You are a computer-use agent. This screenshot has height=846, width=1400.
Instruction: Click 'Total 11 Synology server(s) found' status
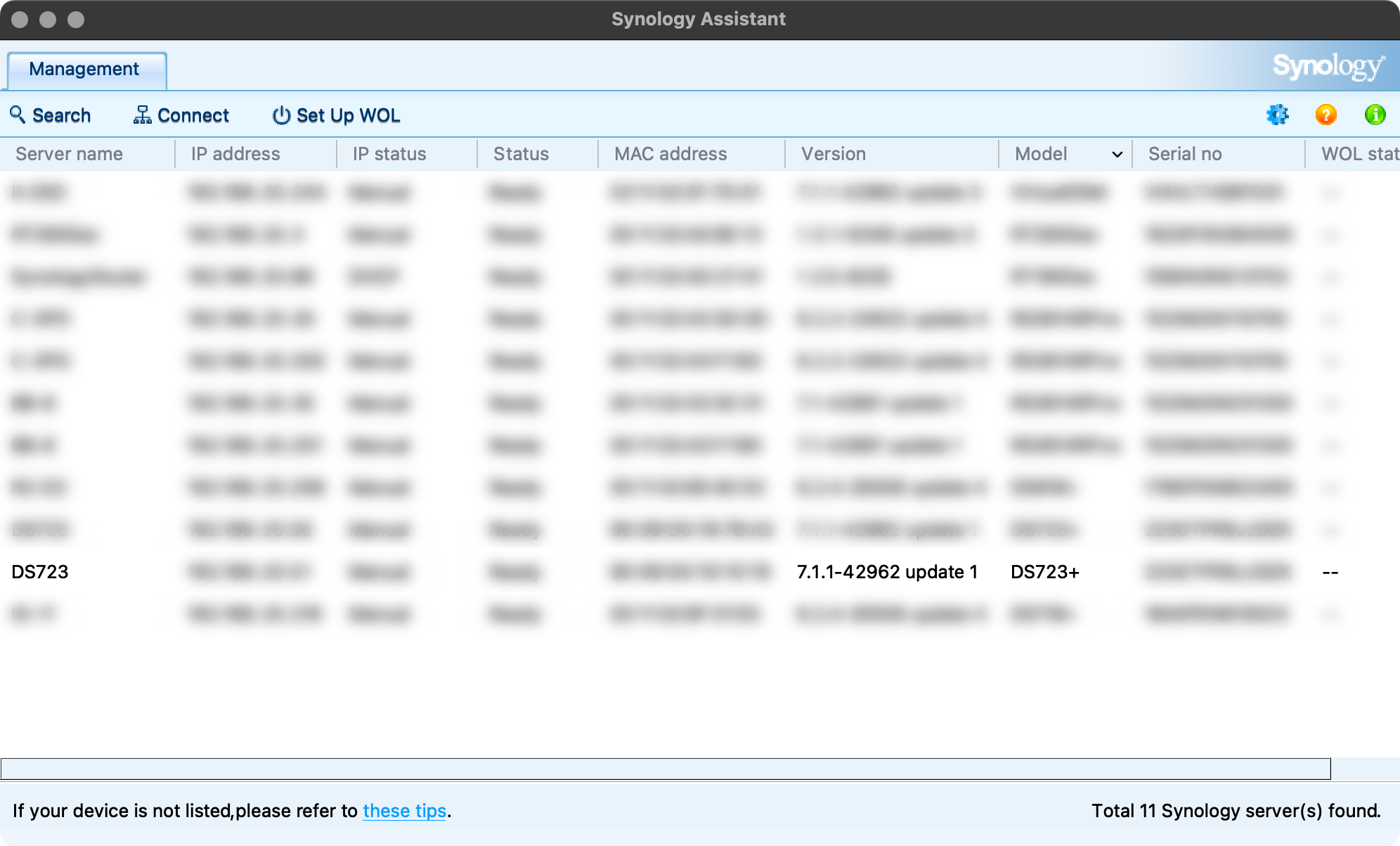(x=1236, y=811)
